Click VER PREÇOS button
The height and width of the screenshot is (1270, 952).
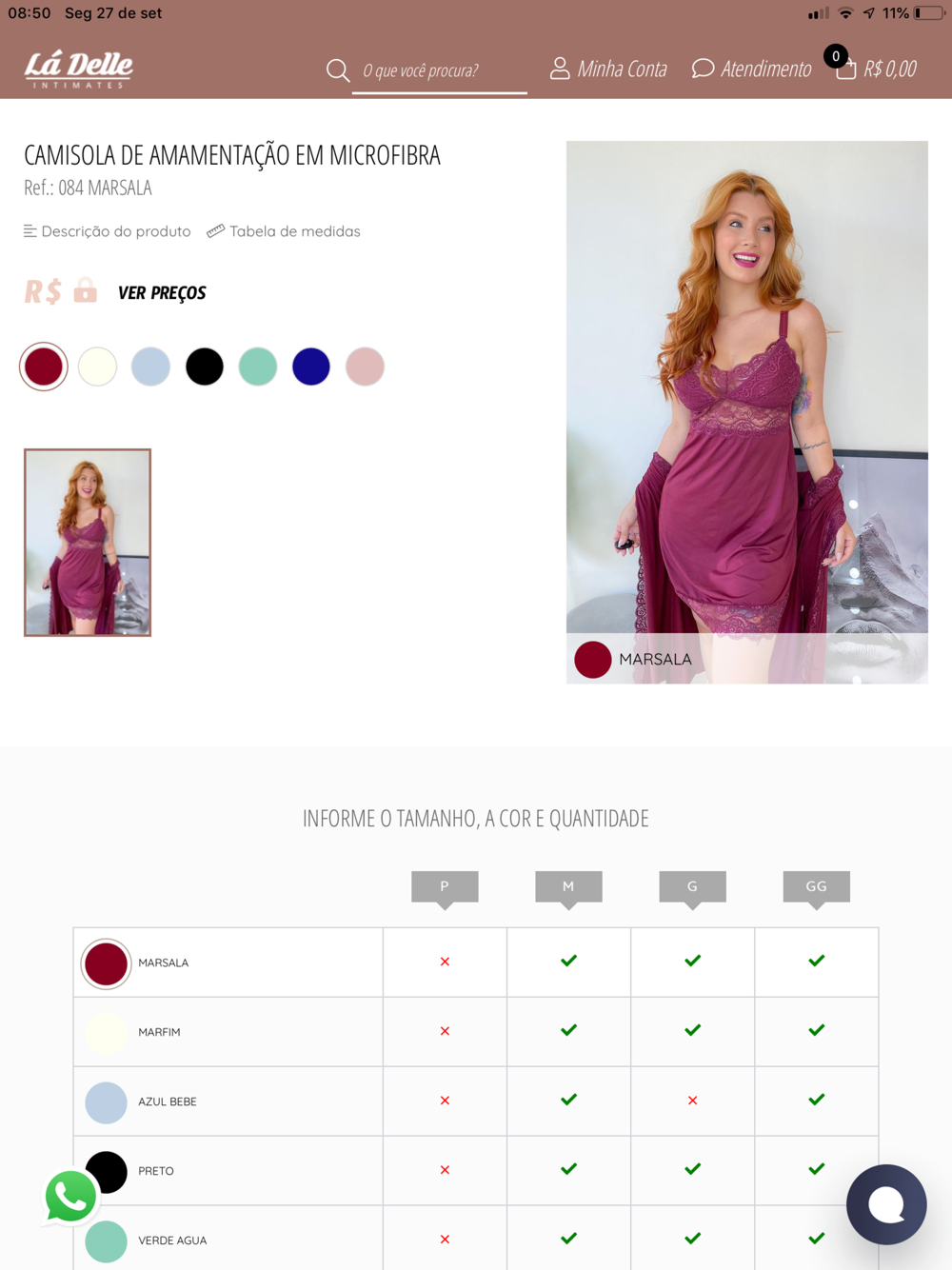pyautogui.click(x=162, y=293)
